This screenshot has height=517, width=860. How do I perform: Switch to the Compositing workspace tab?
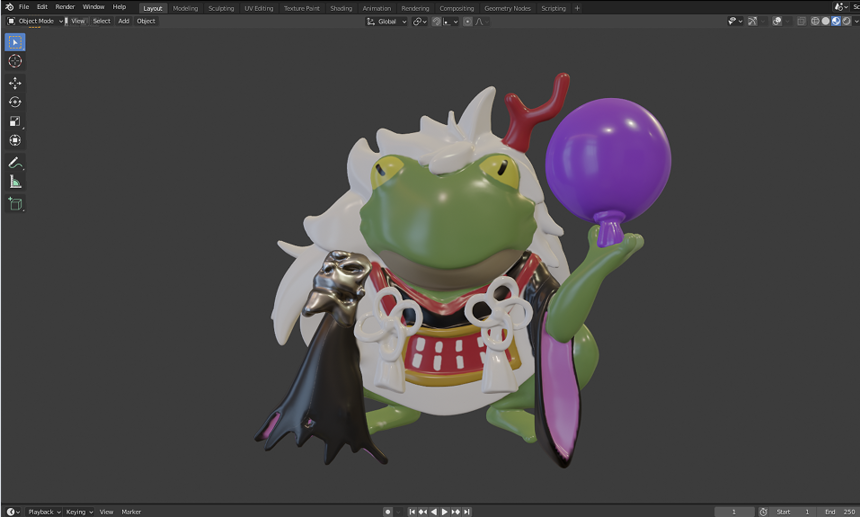(x=457, y=8)
